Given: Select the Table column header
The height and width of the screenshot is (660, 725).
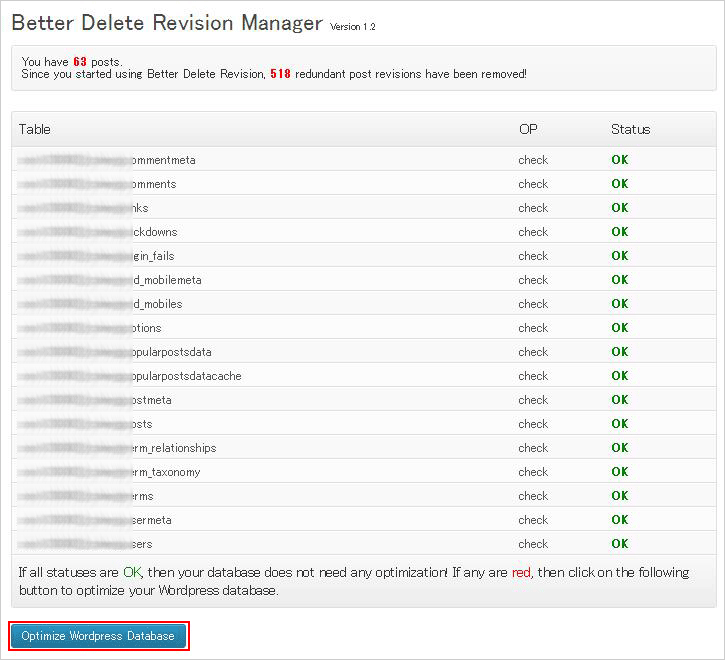Looking at the screenshot, I should pyautogui.click(x=35, y=129).
